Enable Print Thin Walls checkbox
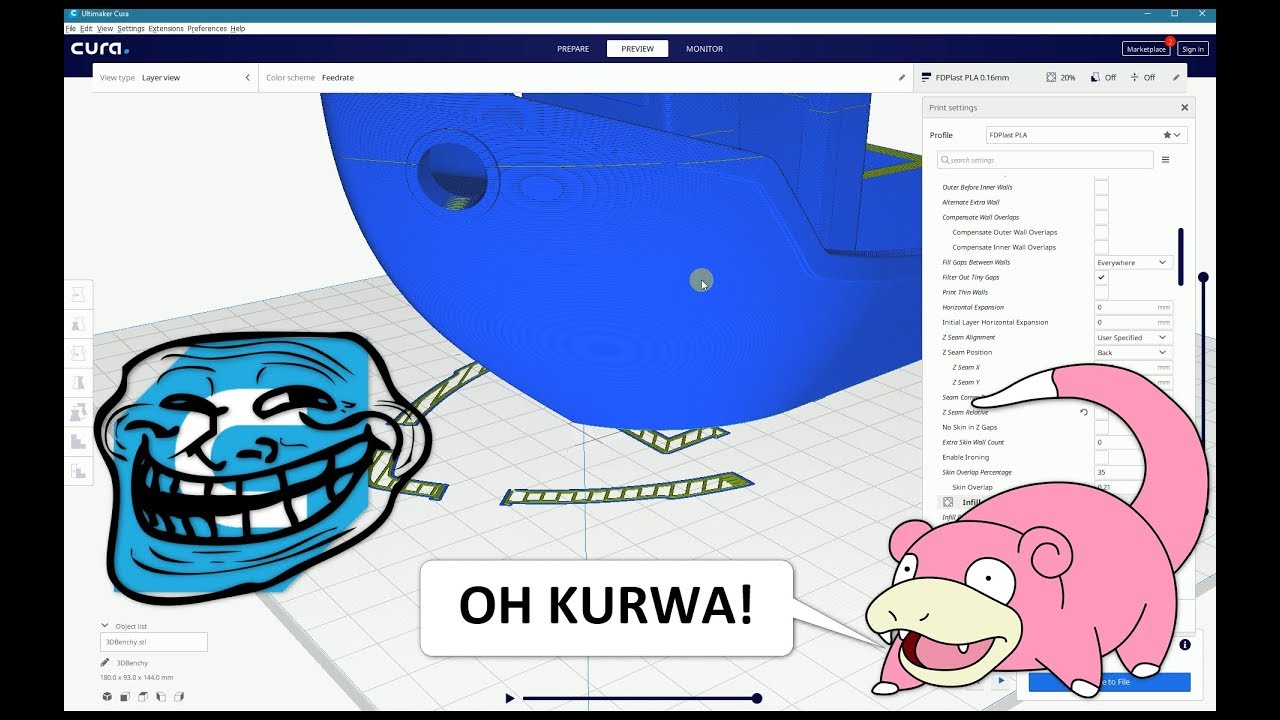The width and height of the screenshot is (1280, 720). click(x=1101, y=292)
